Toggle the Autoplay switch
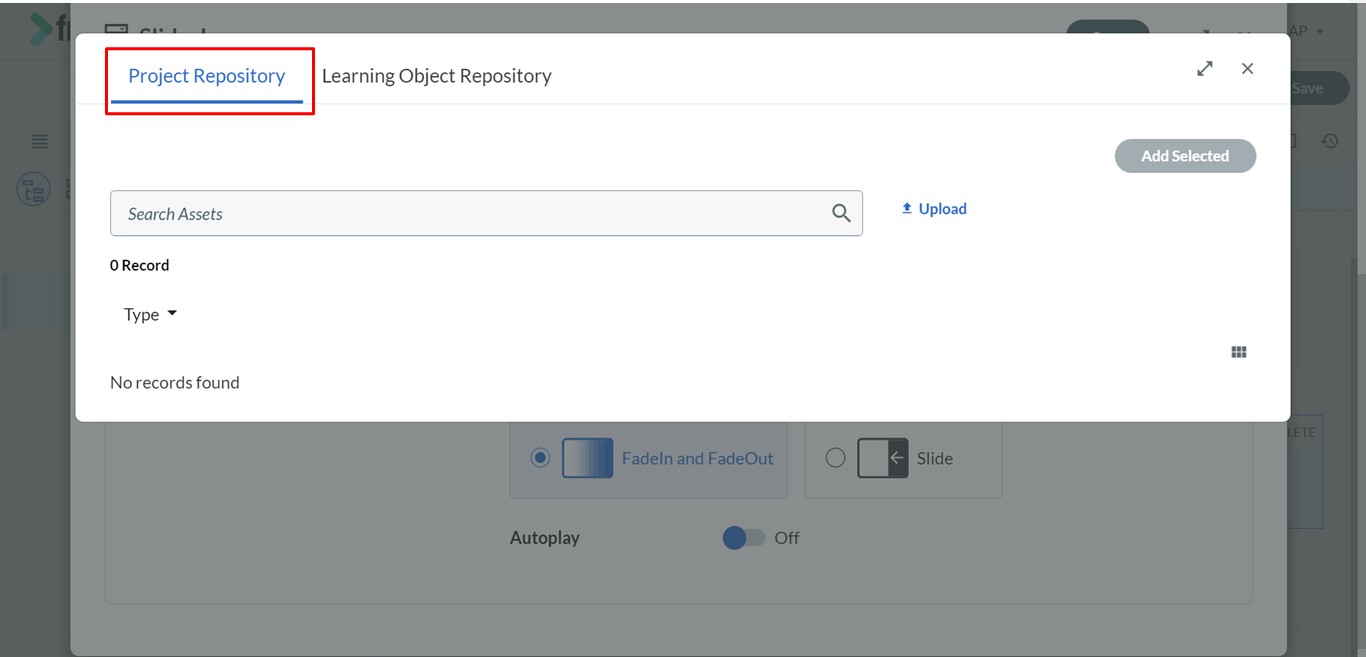 743,538
